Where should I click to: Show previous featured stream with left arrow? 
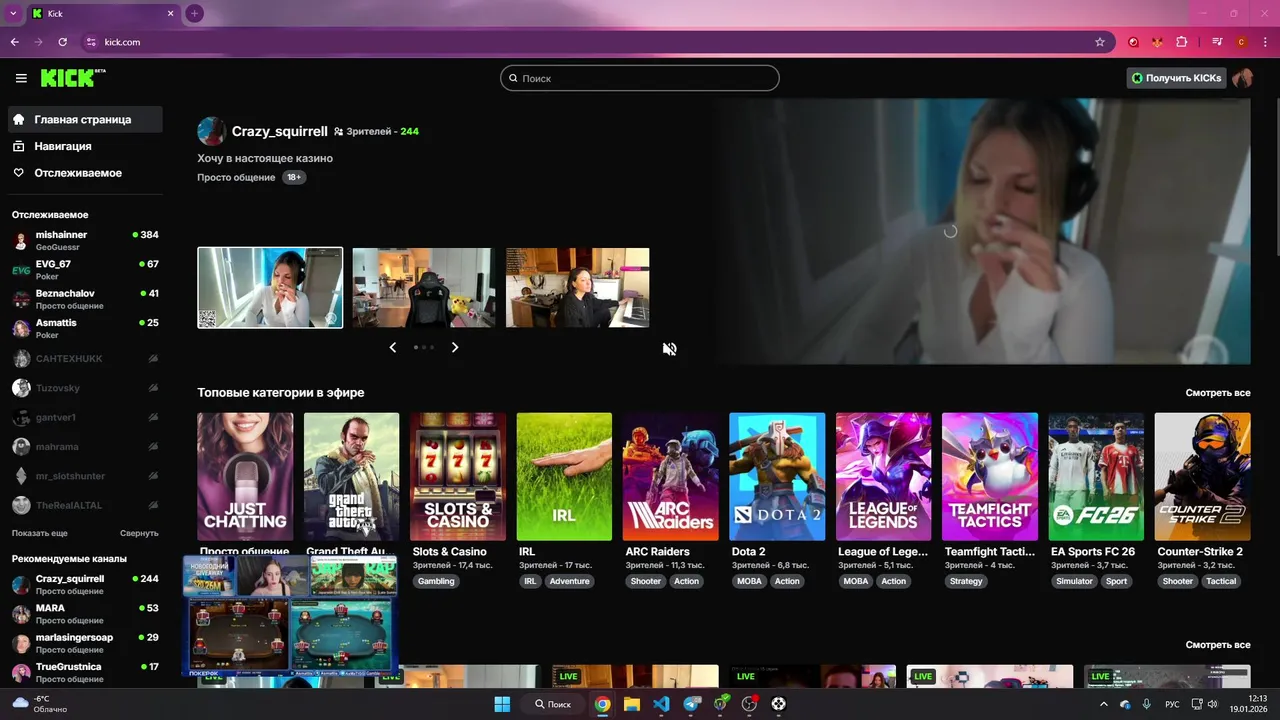tap(392, 347)
